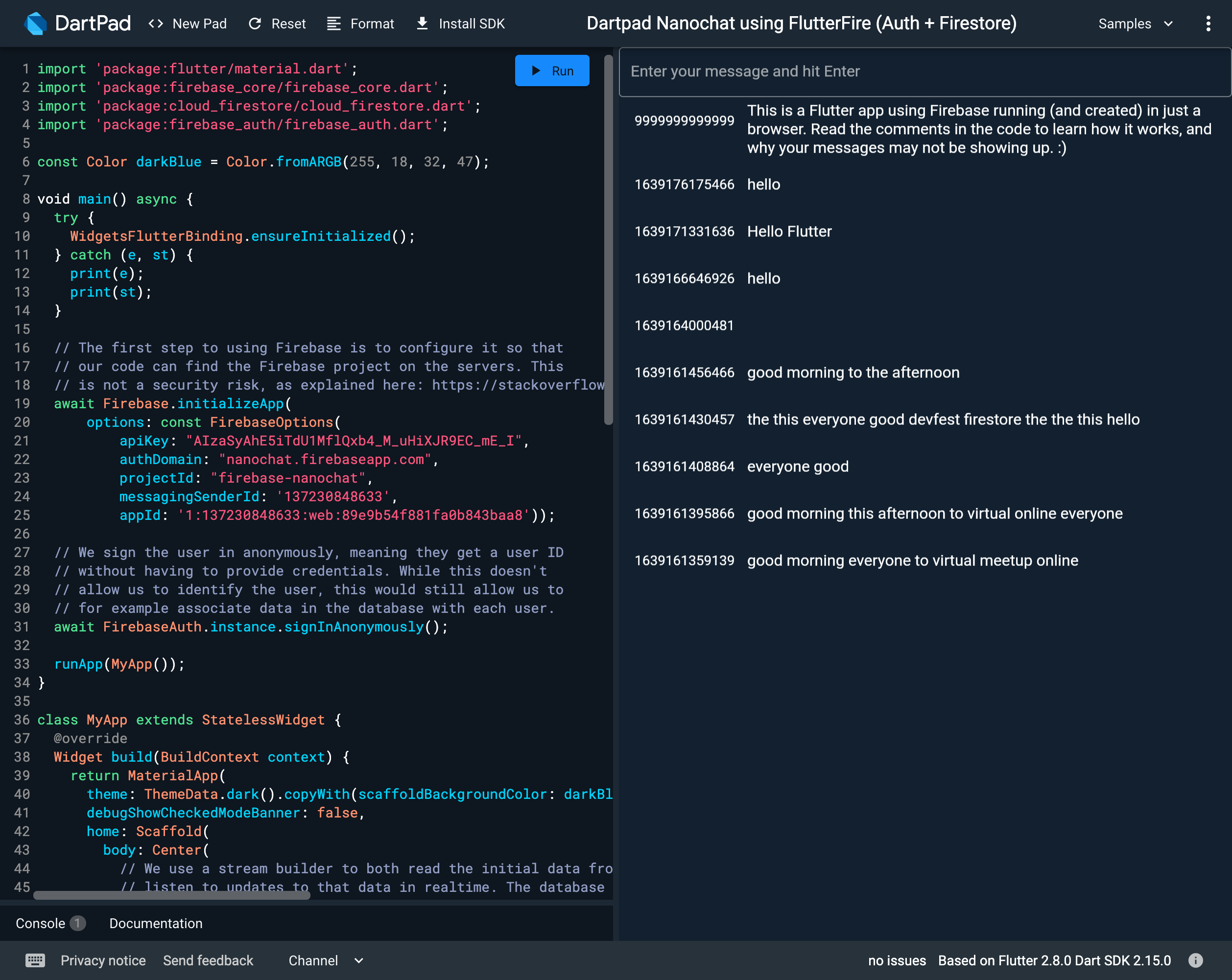Click the editor's vertical scrollbar thumb
1232x980 pixels.
click(609, 240)
